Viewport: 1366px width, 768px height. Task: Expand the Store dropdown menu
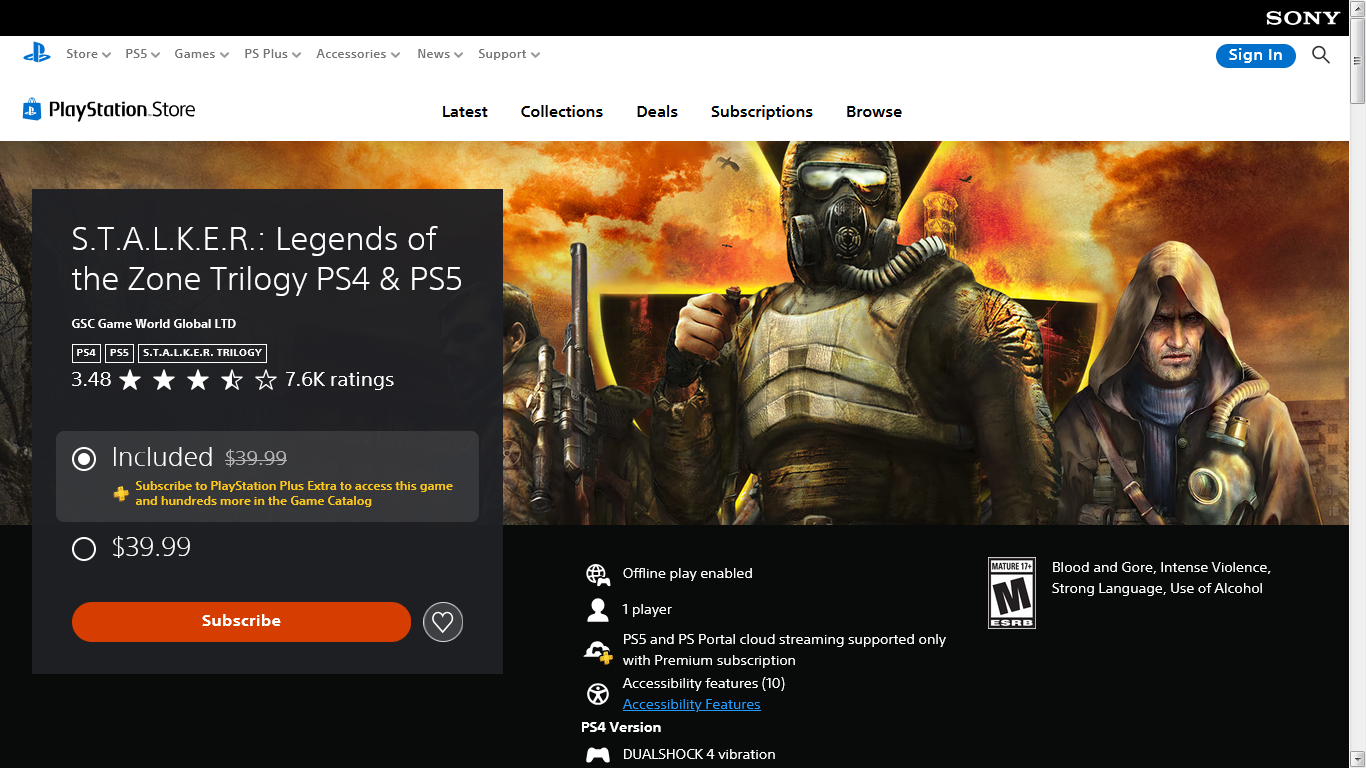coord(88,54)
